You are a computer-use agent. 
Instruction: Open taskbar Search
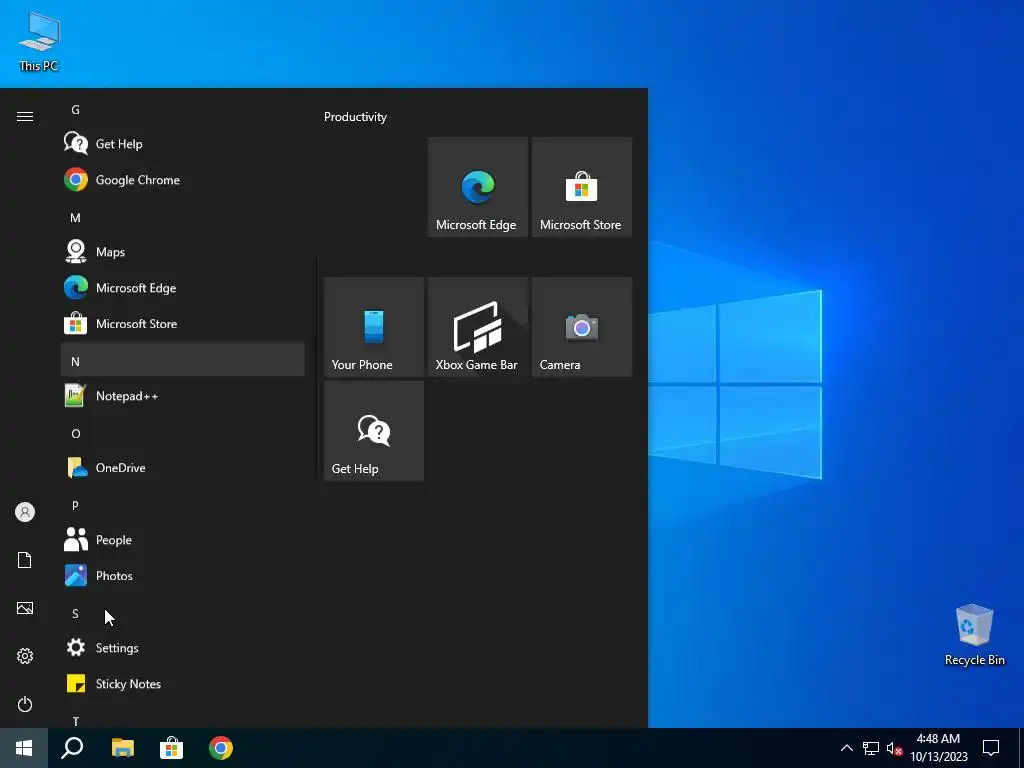coord(72,748)
